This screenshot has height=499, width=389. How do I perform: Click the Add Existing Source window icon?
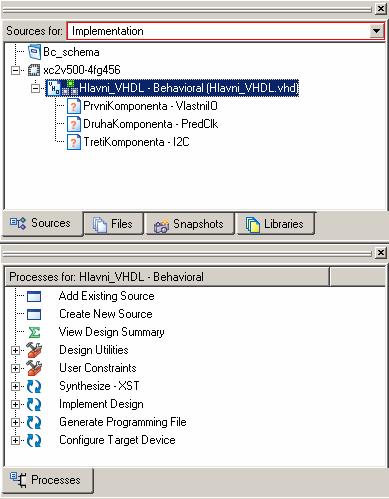[34, 296]
